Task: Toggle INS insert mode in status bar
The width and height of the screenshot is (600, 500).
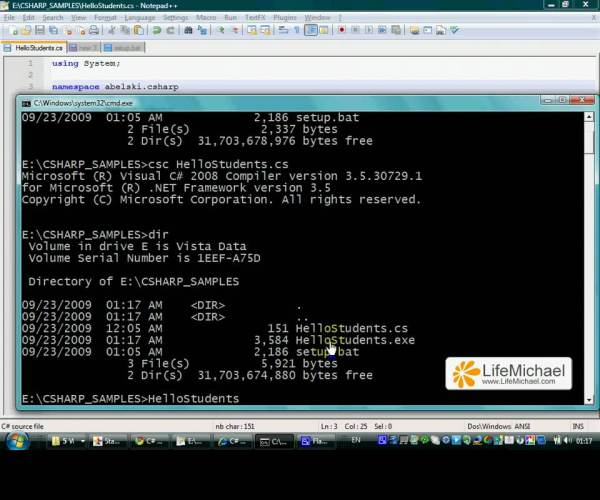Action: pos(578,426)
